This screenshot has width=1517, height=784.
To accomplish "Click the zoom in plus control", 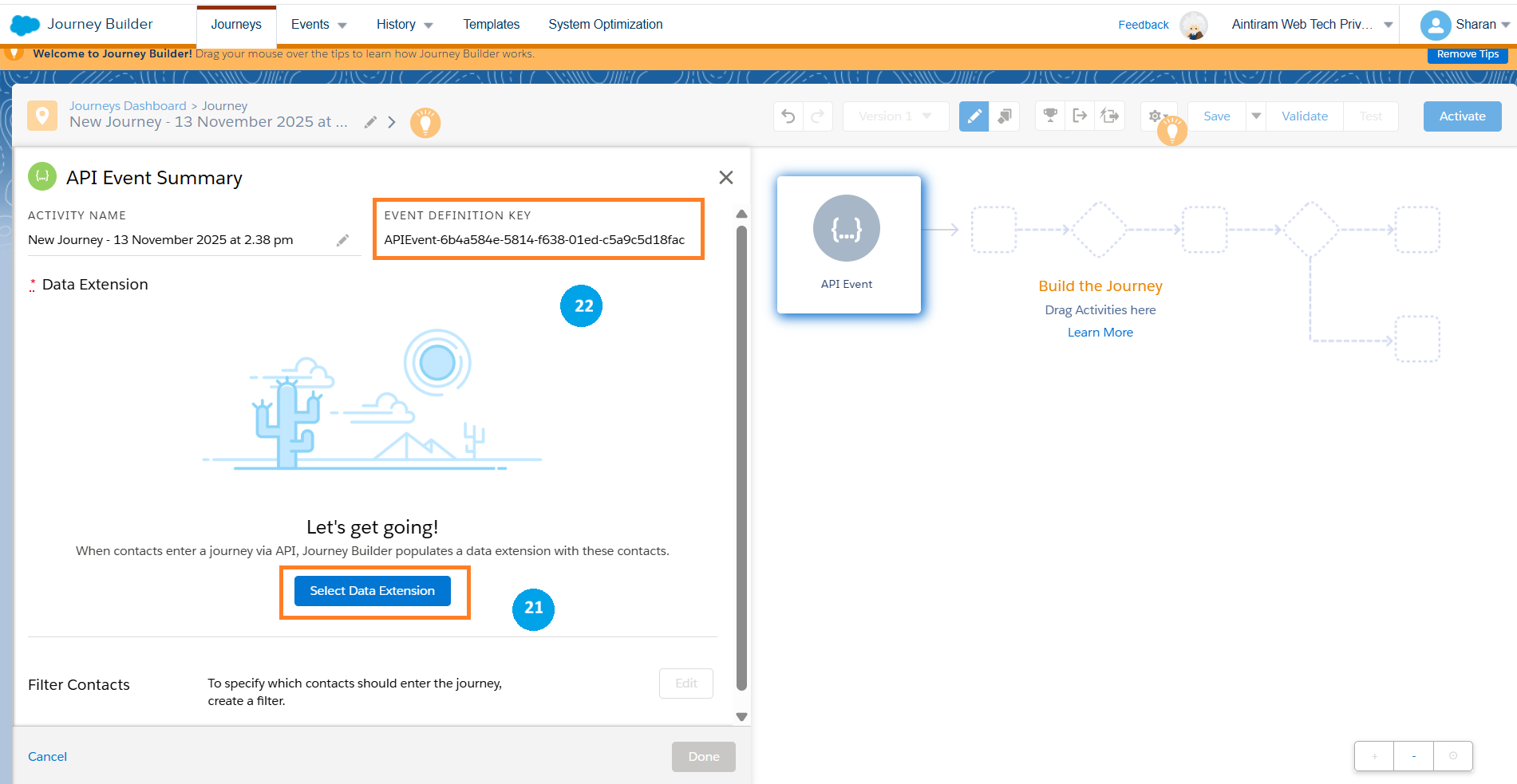I will (x=1374, y=756).
